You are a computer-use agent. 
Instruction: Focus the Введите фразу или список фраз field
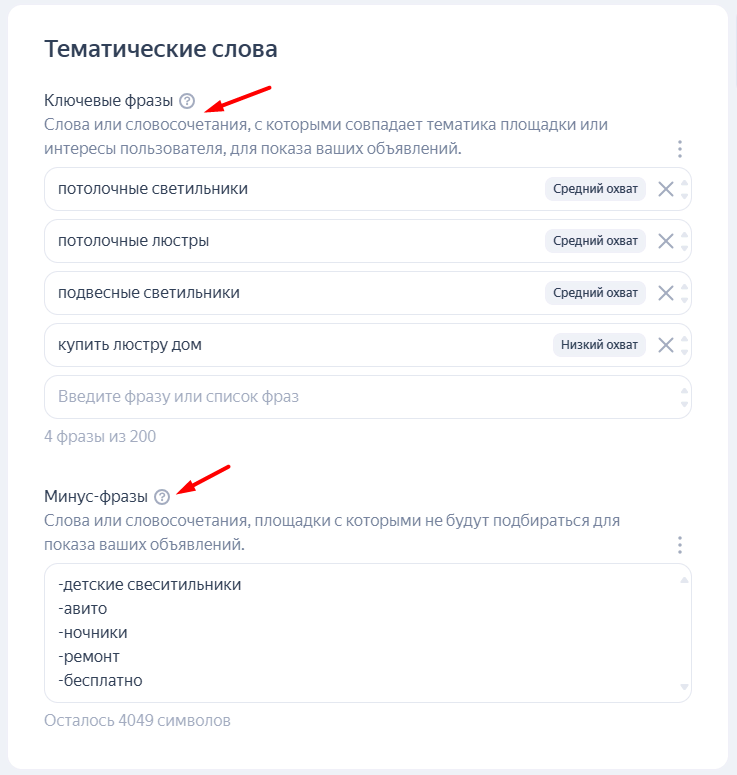click(x=367, y=397)
